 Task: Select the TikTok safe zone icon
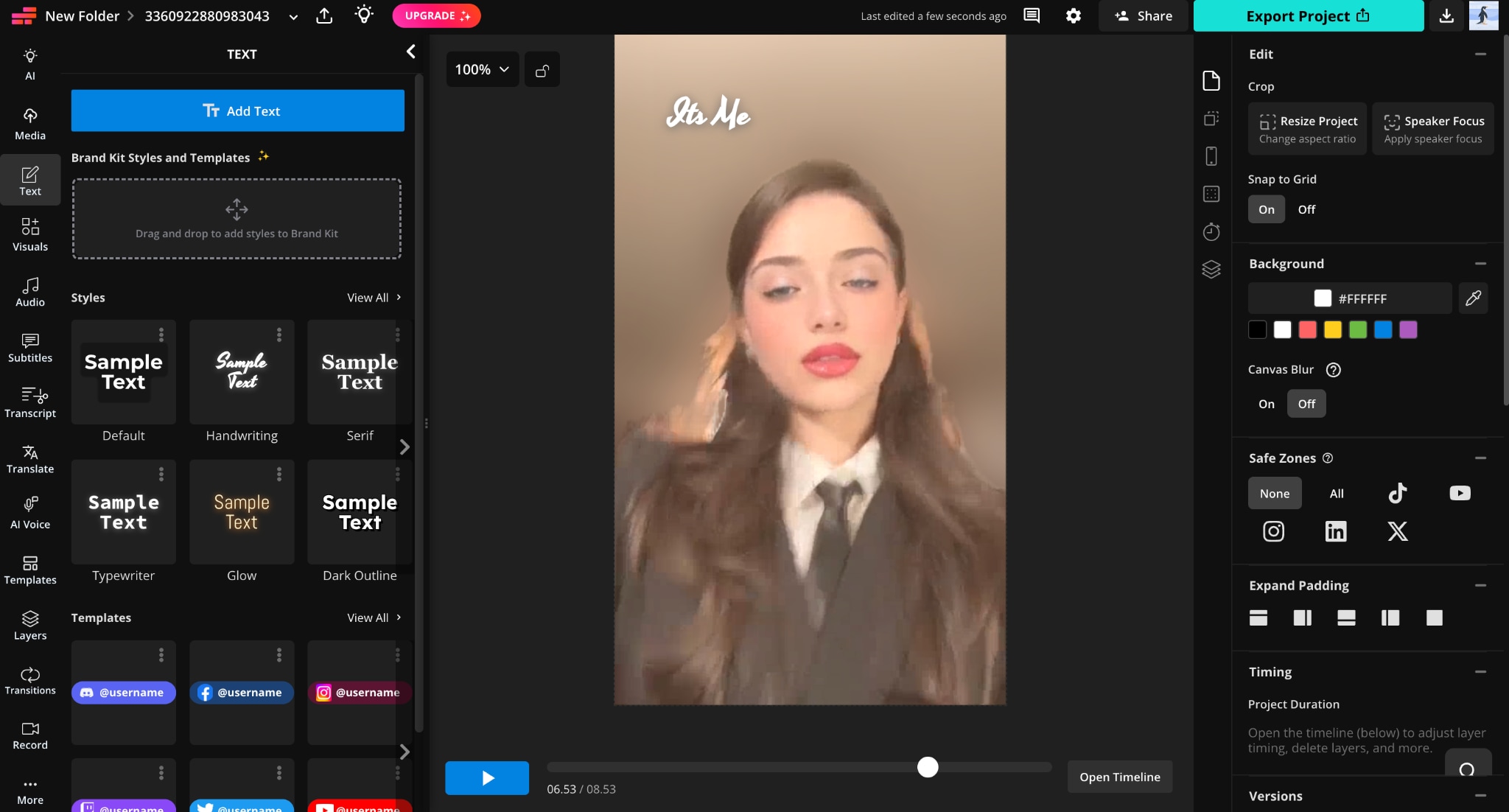coord(1397,493)
